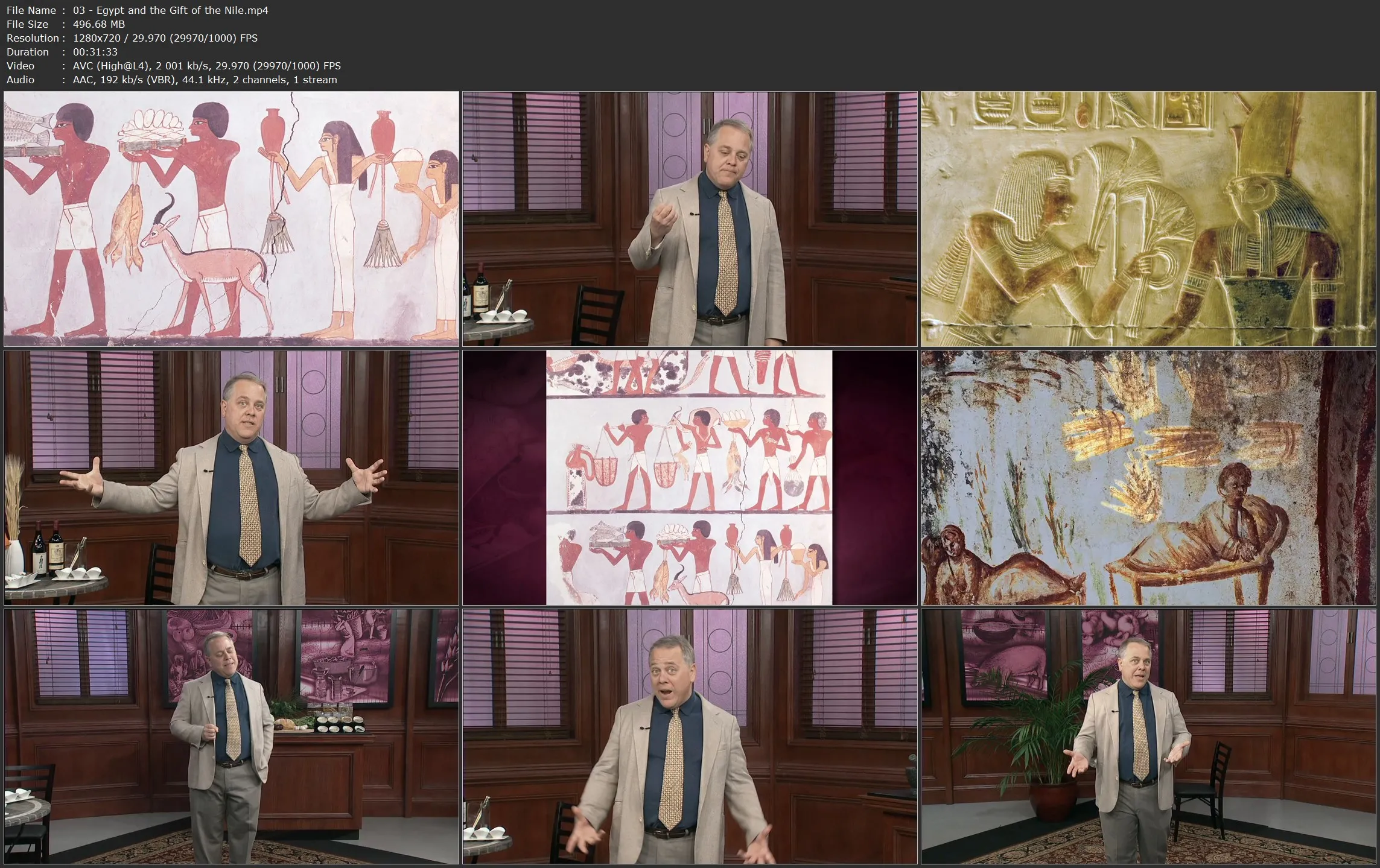Click video info line starting 'AVC (High@L4)'
Viewport: 1380px width, 868px height.
tap(207, 66)
